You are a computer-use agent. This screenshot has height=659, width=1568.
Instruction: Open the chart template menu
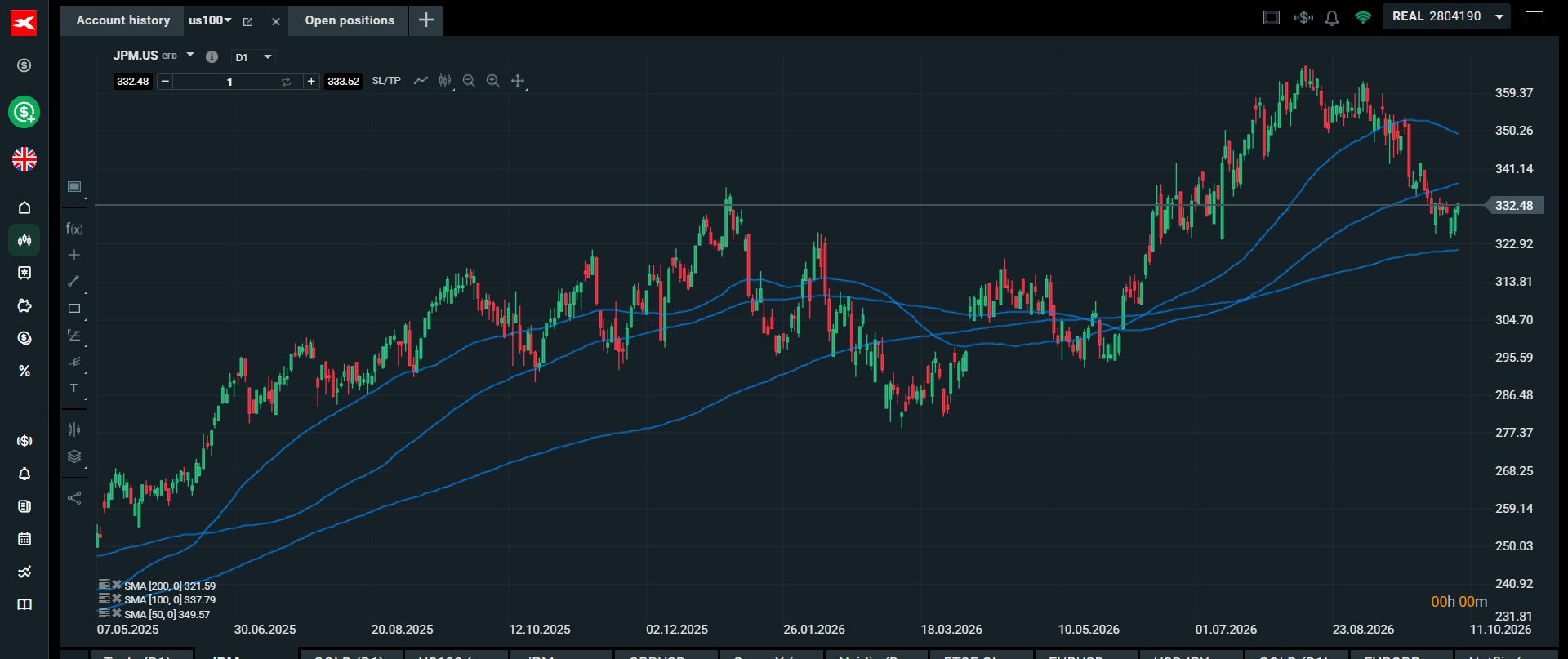74,187
